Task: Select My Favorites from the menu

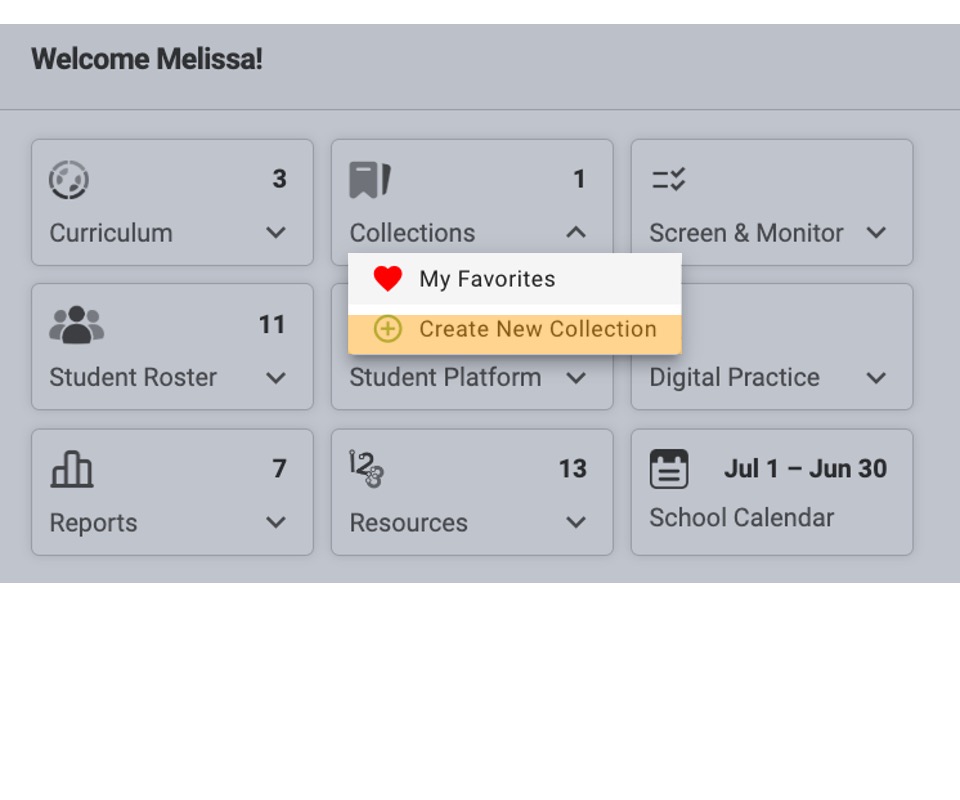Action: pos(515,279)
